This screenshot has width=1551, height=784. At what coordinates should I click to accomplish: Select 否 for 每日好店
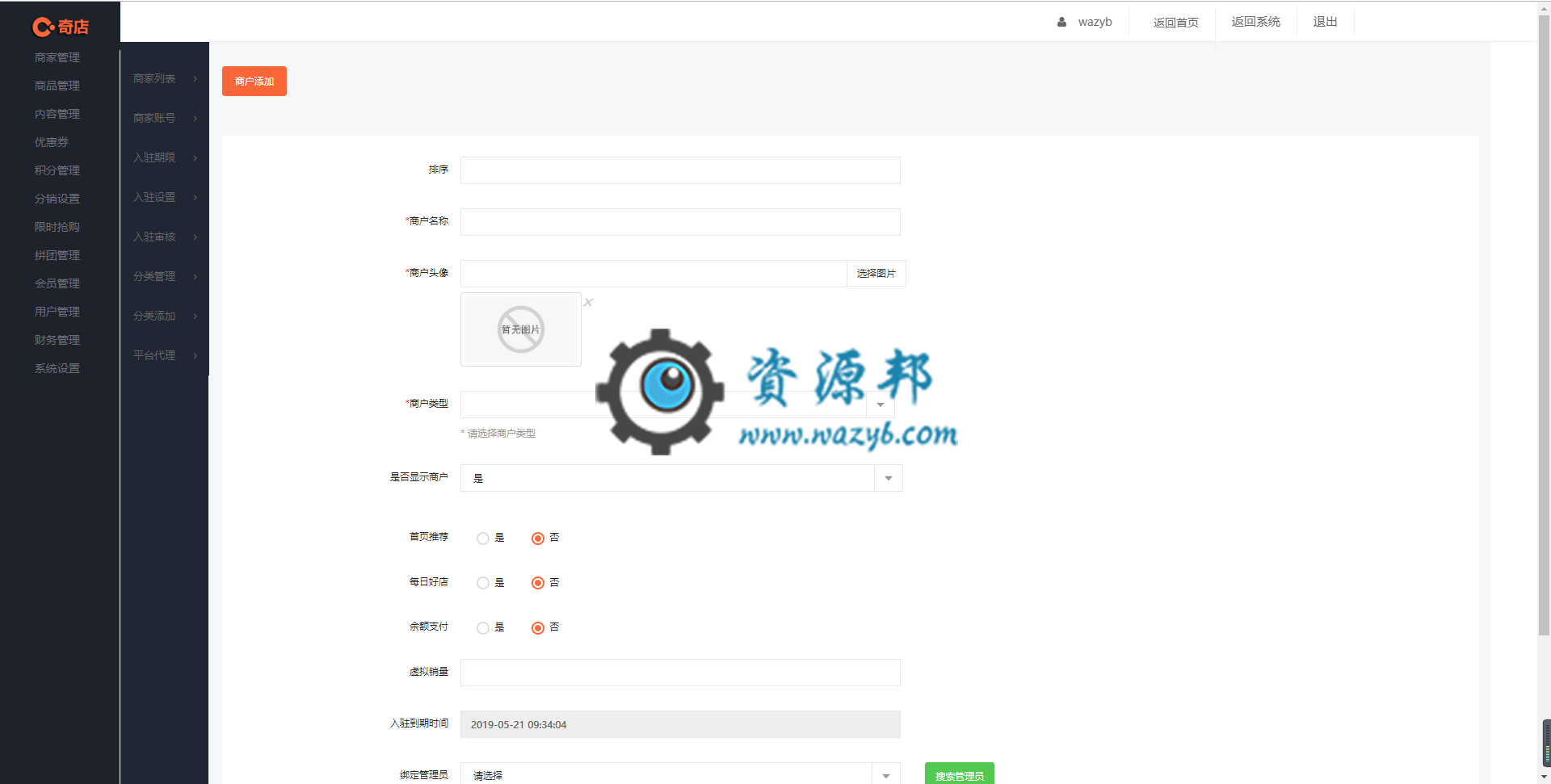point(538,583)
